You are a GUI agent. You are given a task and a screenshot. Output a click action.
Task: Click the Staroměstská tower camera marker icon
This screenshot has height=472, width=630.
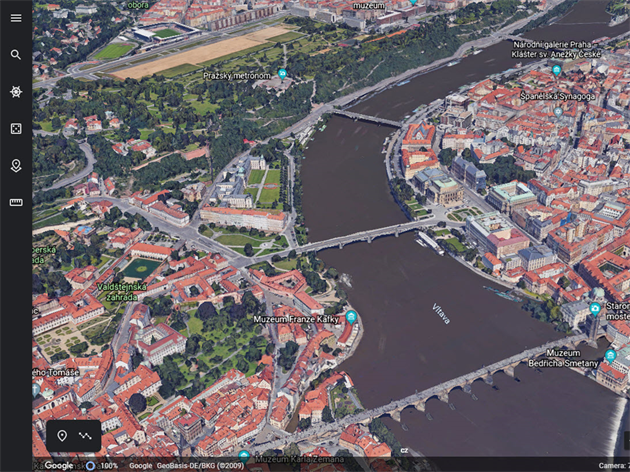tap(595, 309)
